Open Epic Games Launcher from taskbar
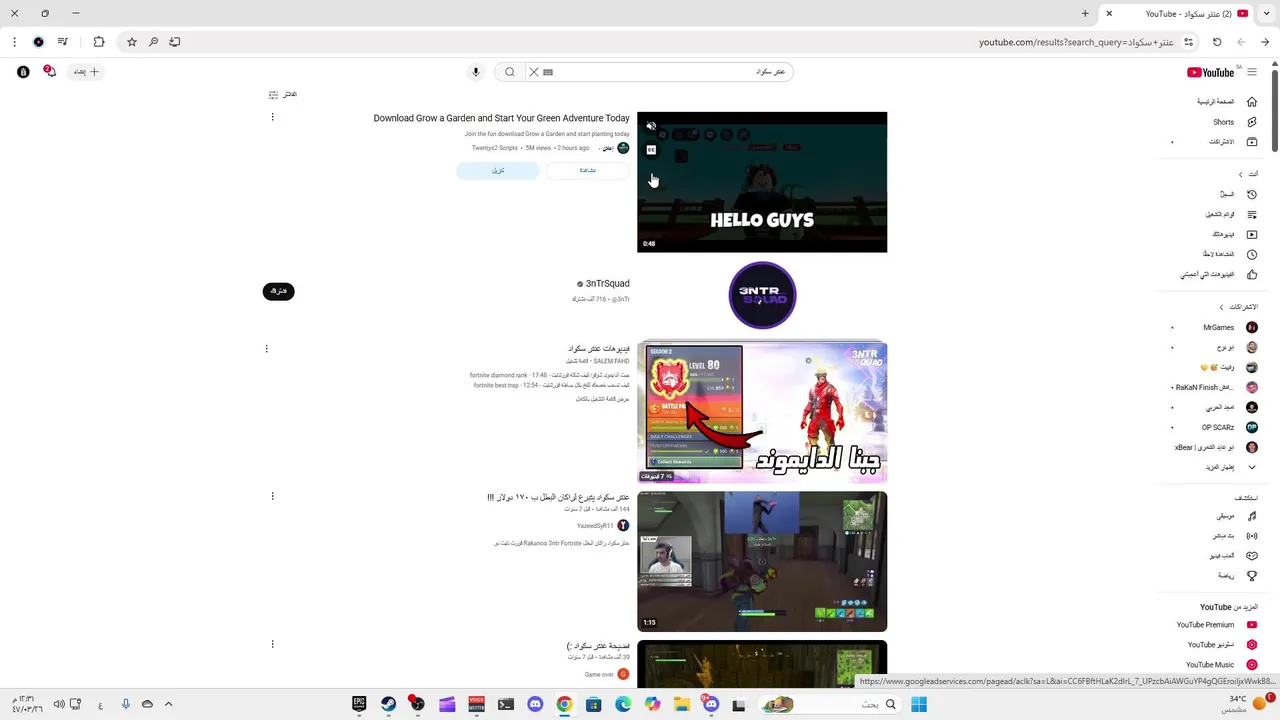The height and width of the screenshot is (720, 1280). (x=359, y=704)
